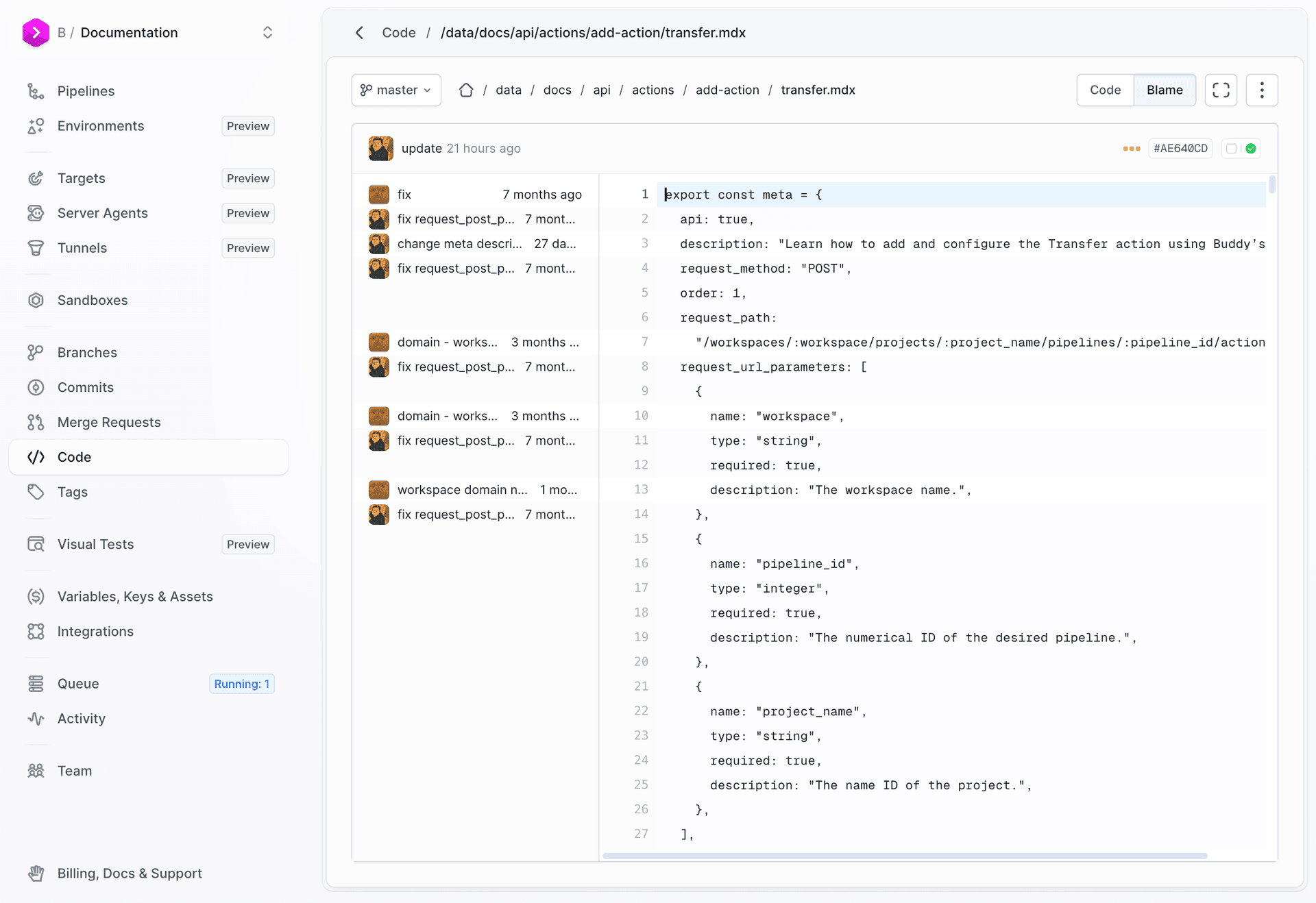Open Pipelines from the sidebar
Viewport: 1316px width, 903px height.
[x=86, y=91]
